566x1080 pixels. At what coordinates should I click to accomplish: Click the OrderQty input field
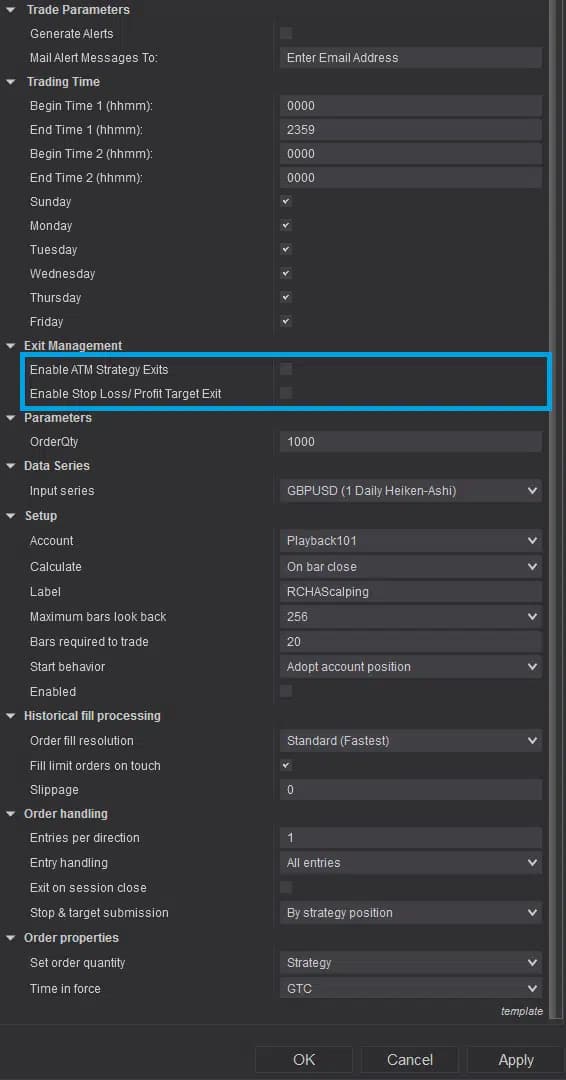point(410,442)
